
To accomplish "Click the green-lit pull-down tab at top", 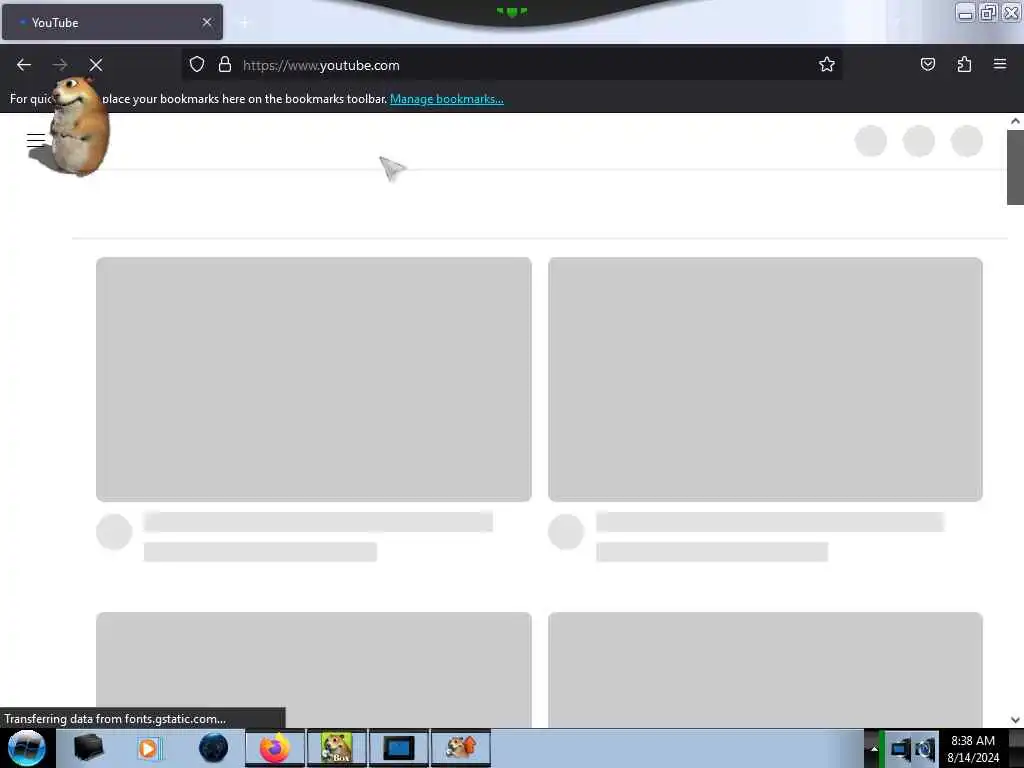I will pos(511,12).
